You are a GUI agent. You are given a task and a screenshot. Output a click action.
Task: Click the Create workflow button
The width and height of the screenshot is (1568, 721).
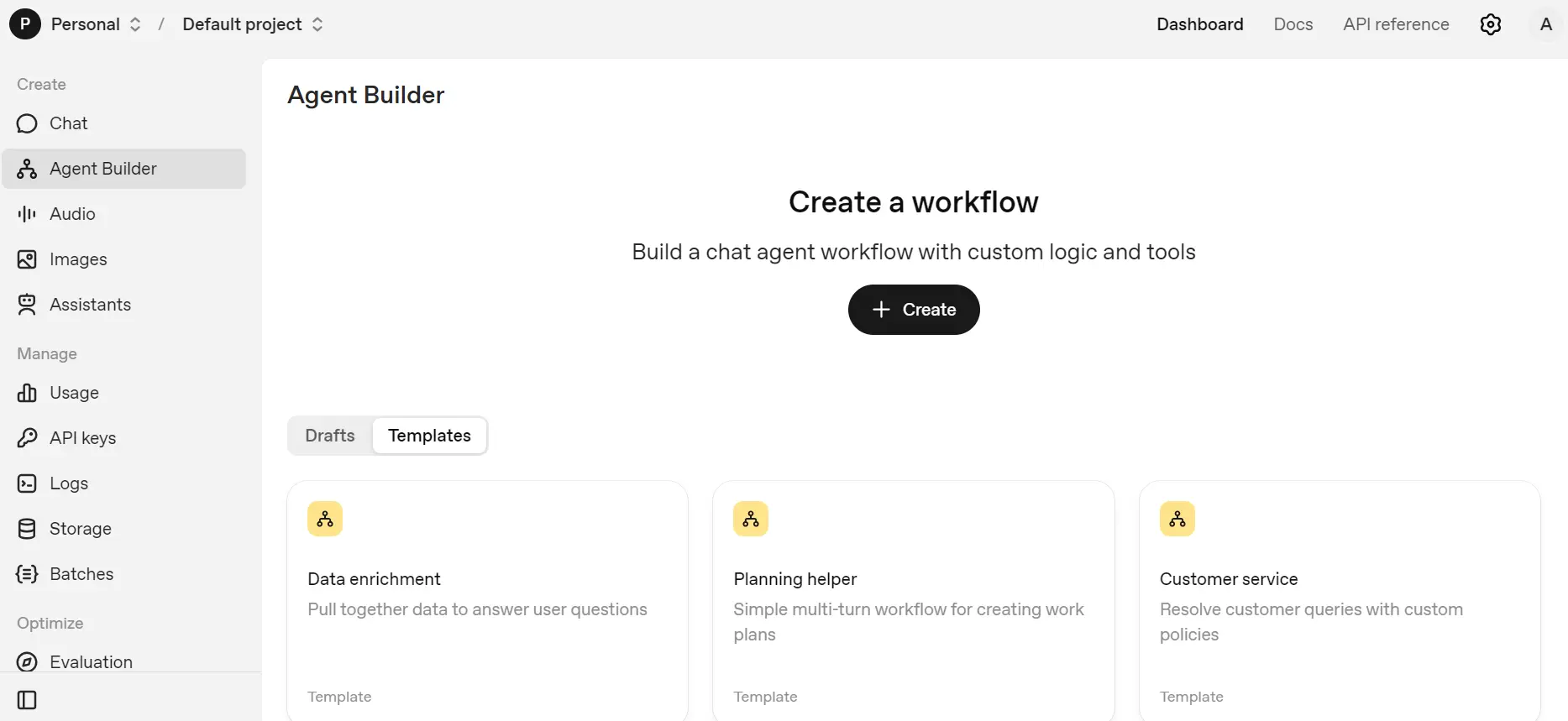tap(913, 310)
